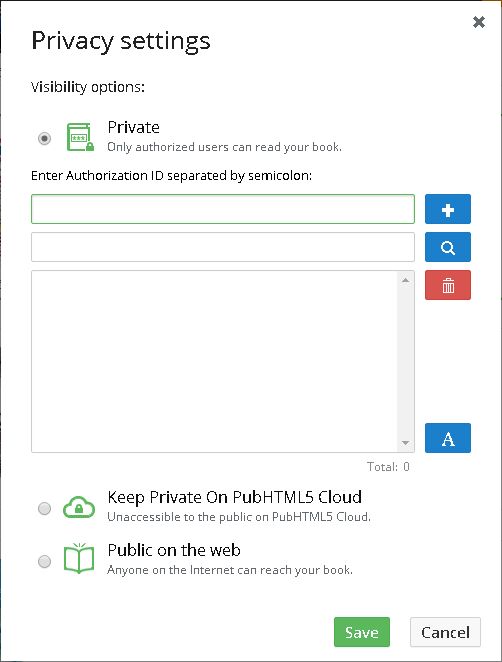Select Public on the web radio button
Viewport: 502px width, 662px height.
coord(44,562)
